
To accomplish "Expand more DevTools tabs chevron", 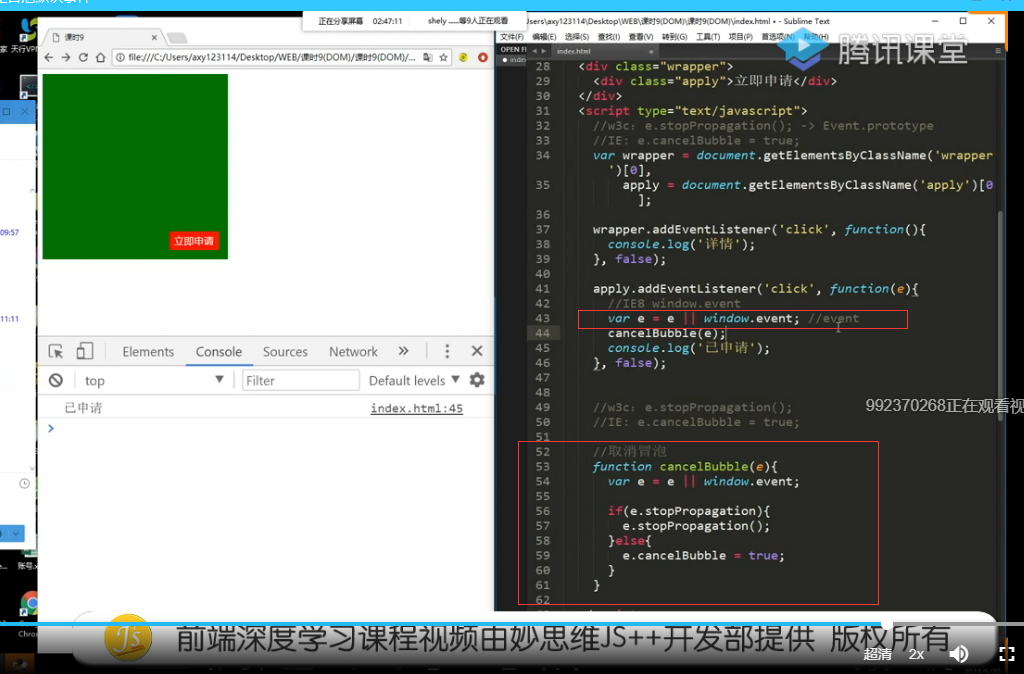I will (404, 351).
